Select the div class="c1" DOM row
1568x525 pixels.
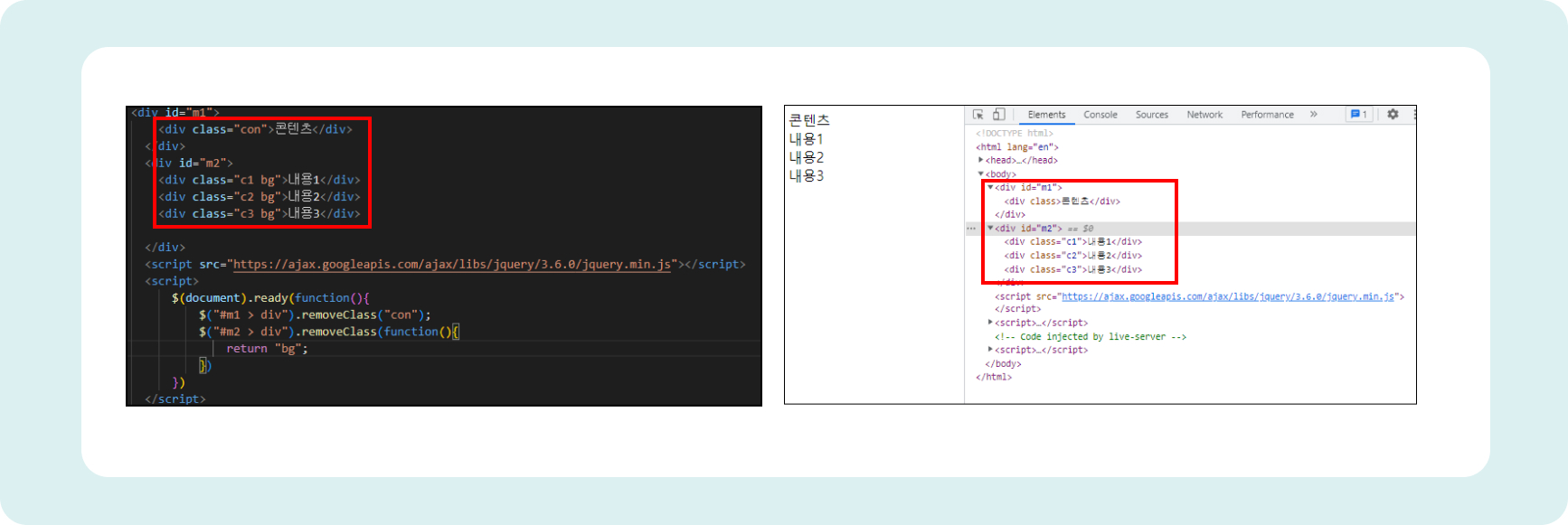1072,242
